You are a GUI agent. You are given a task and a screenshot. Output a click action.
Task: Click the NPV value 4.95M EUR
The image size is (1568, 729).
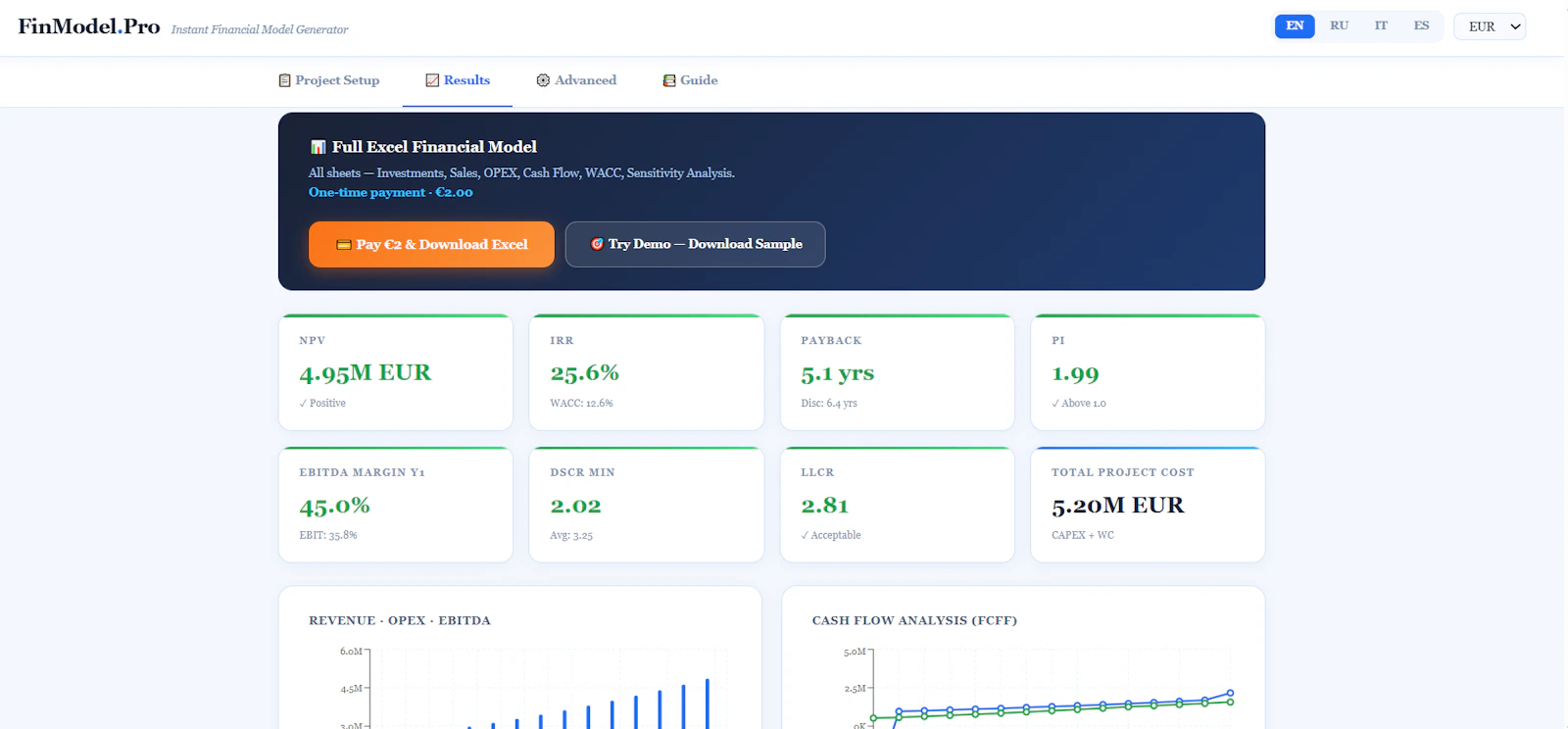[x=366, y=372]
